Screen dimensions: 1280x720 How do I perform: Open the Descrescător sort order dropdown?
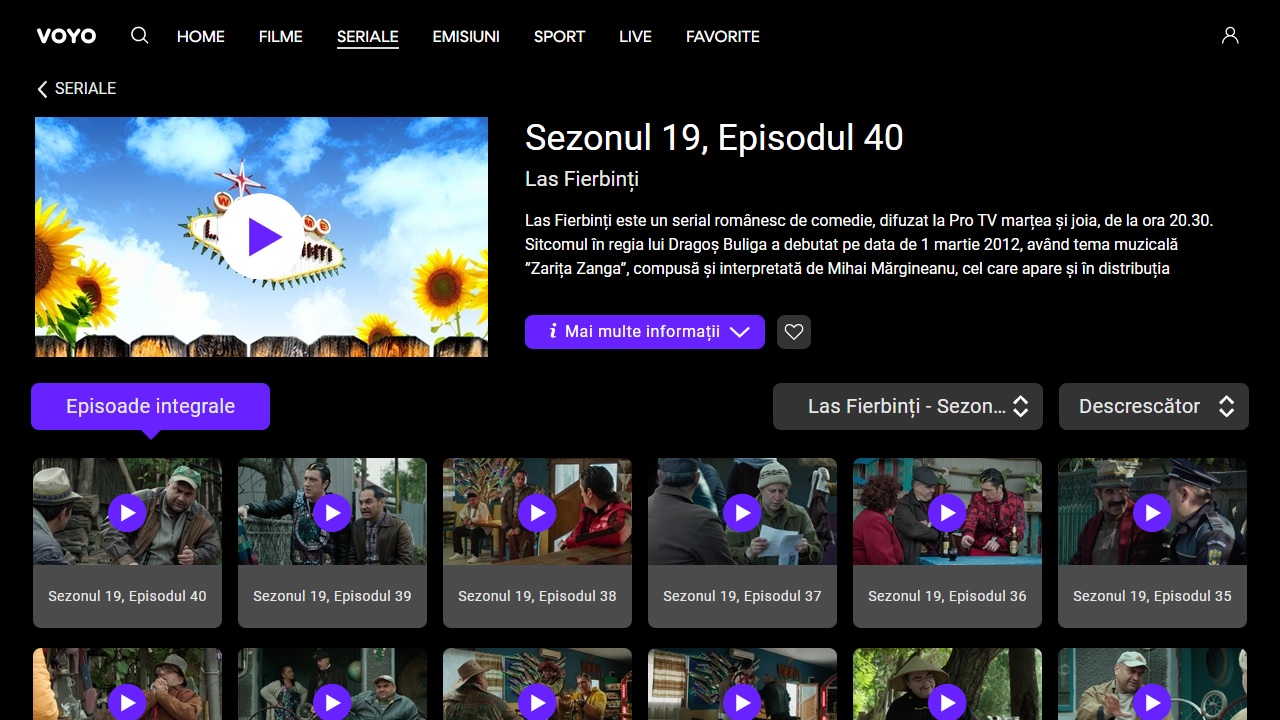pos(1154,407)
